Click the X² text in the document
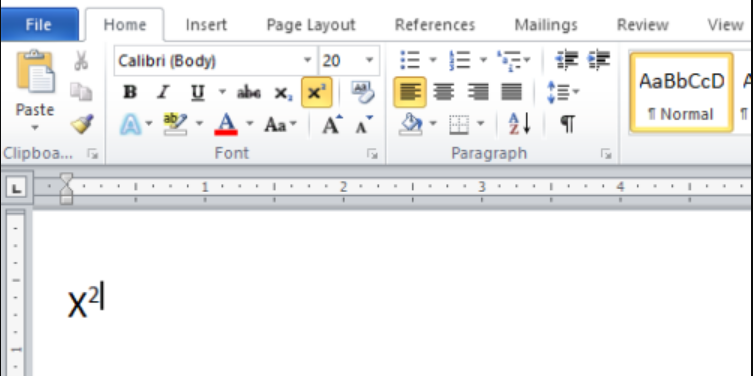Screen dimensions: 753x376 pyautogui.click(x=84, y=302)
